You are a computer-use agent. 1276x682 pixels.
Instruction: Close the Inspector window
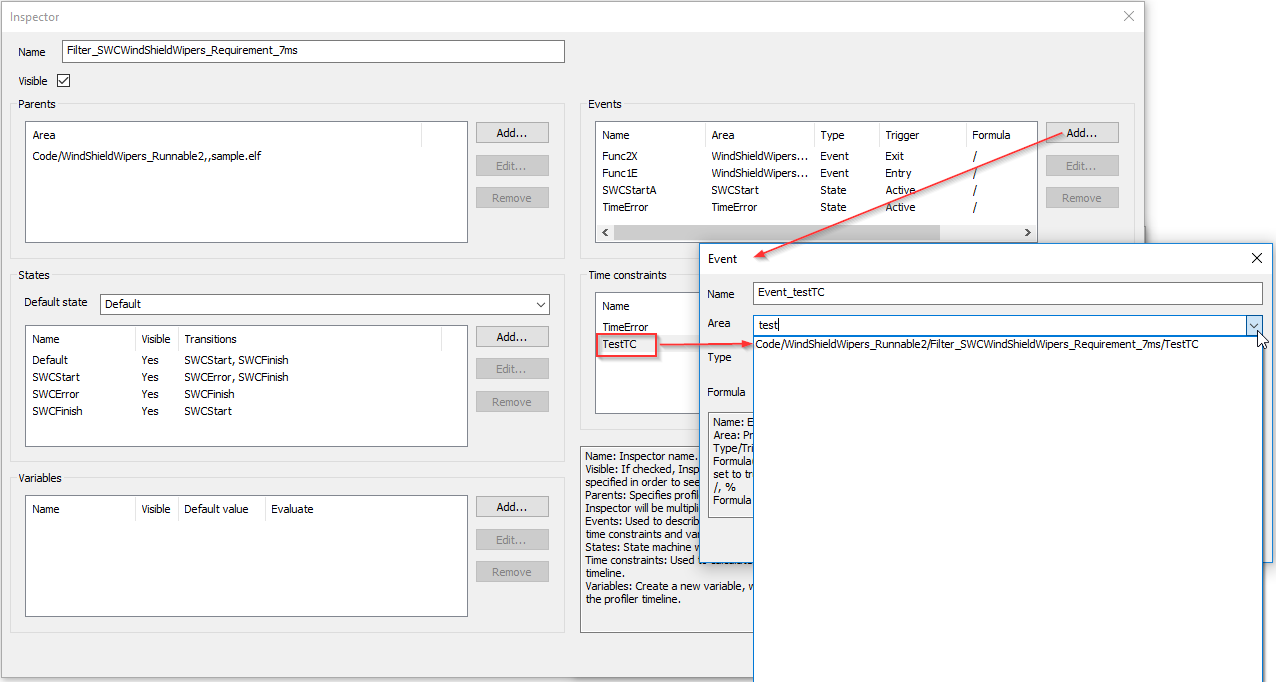[1129, 16]
